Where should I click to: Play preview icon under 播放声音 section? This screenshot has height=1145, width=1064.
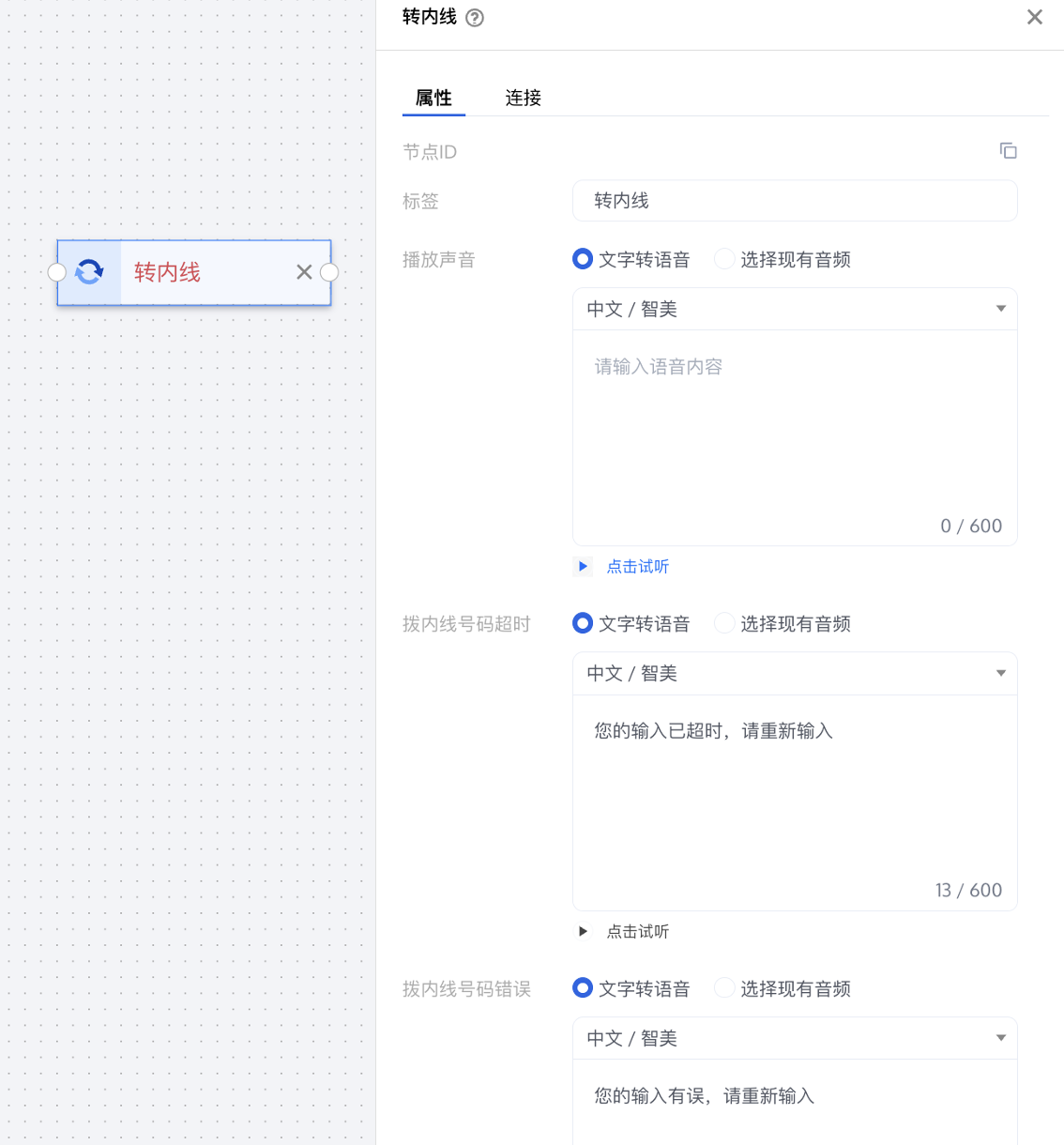[583, 566]
